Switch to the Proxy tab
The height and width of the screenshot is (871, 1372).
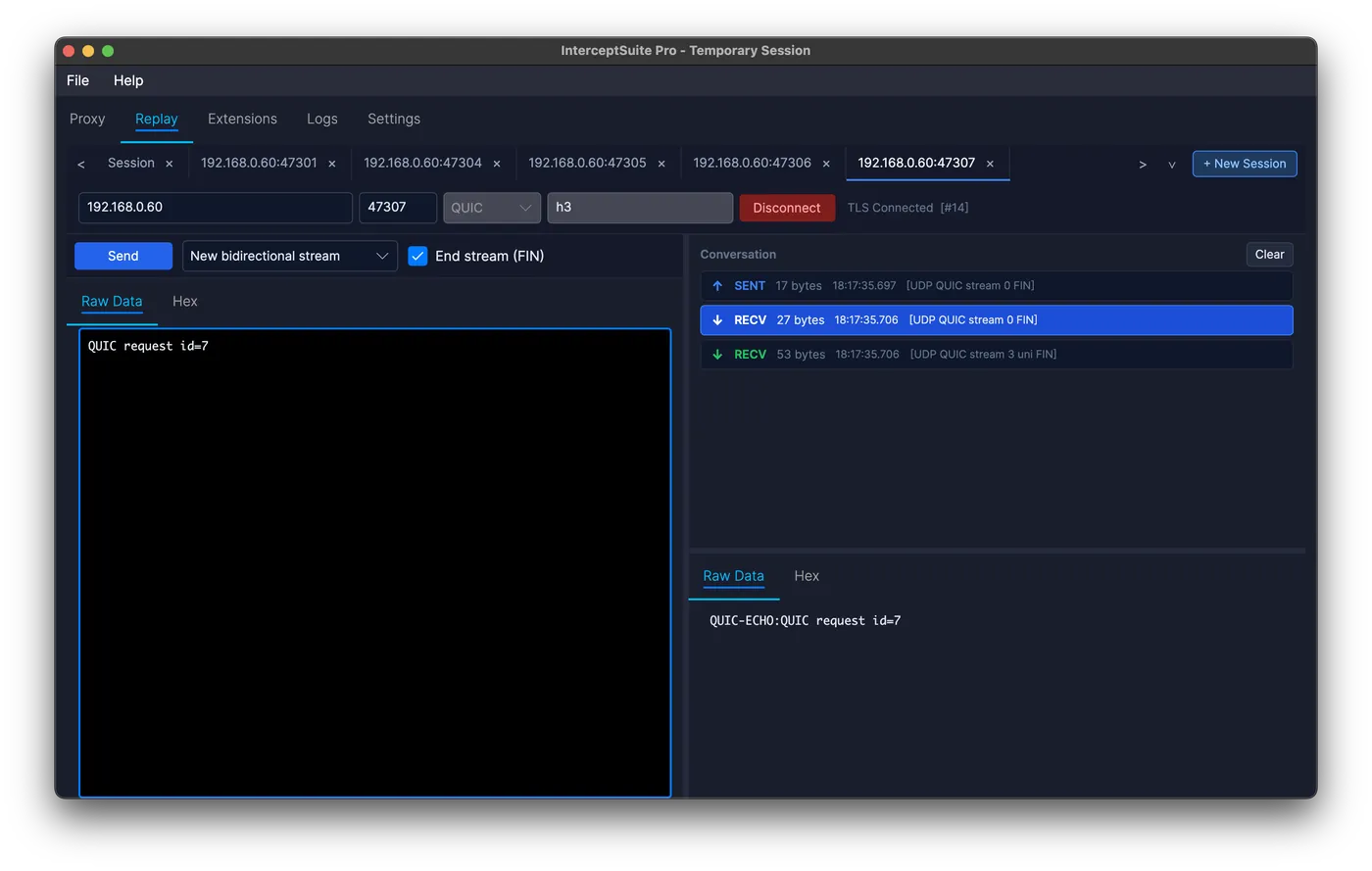(x=87, y=119)
